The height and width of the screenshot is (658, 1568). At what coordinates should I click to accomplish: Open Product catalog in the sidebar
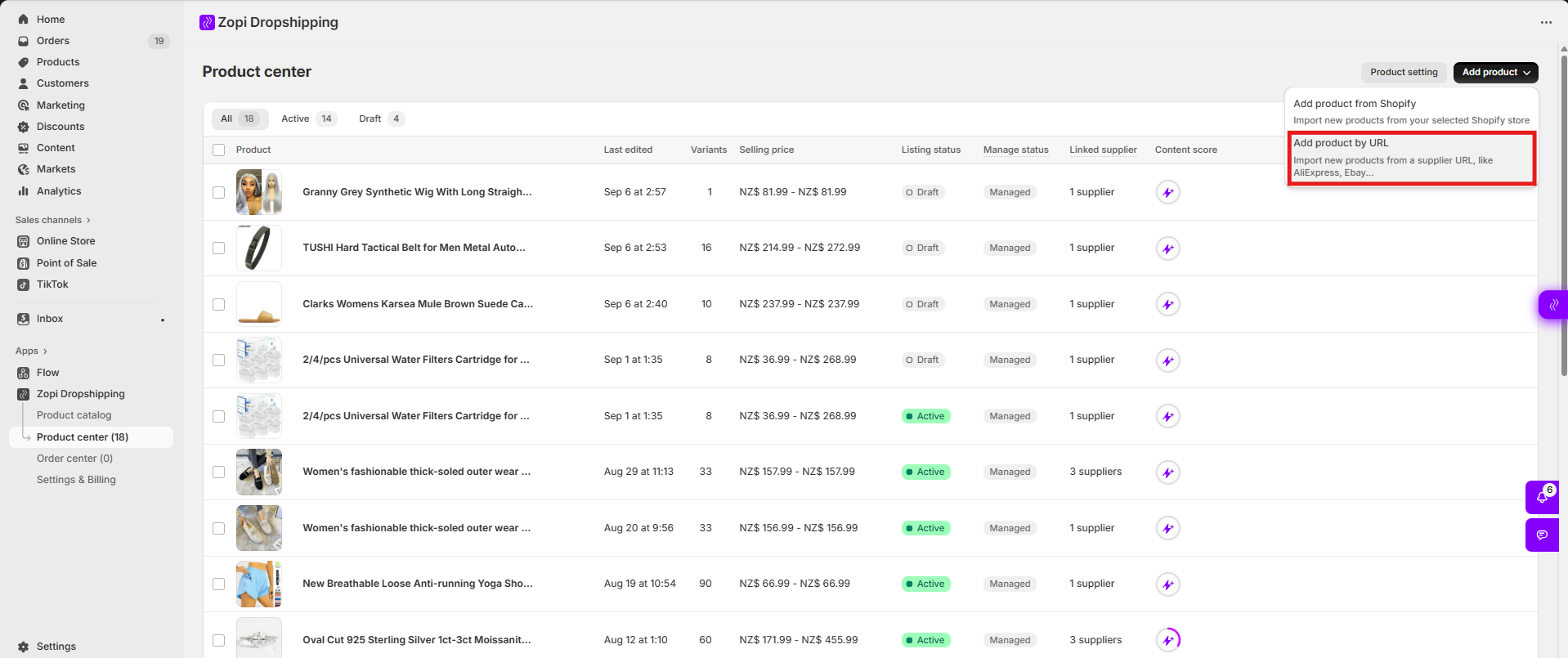click(74, 415)
